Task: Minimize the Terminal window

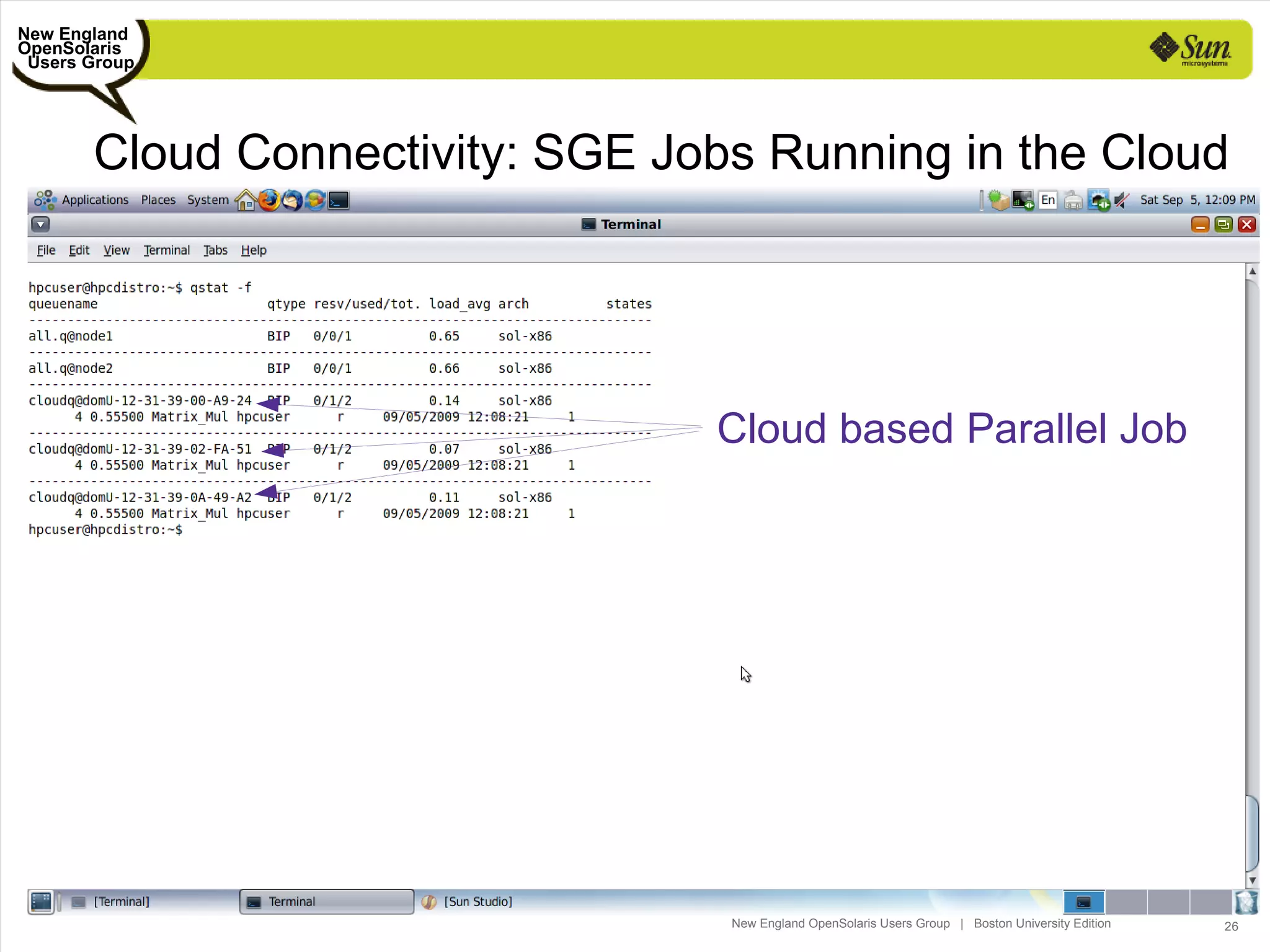Action: [1201, 224]
